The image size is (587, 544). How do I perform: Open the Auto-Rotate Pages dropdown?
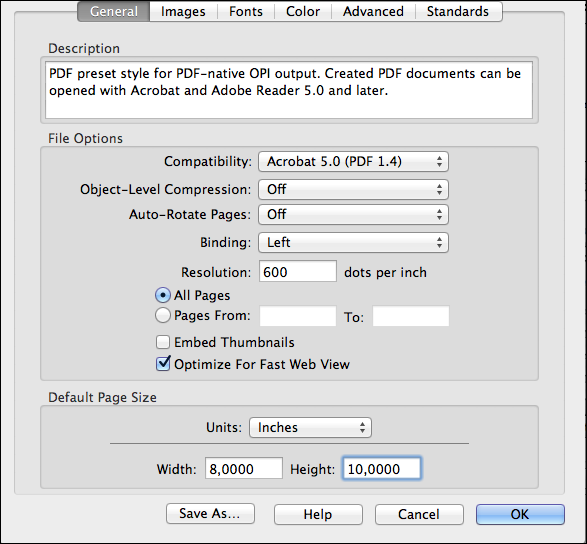tap(353, 215)
